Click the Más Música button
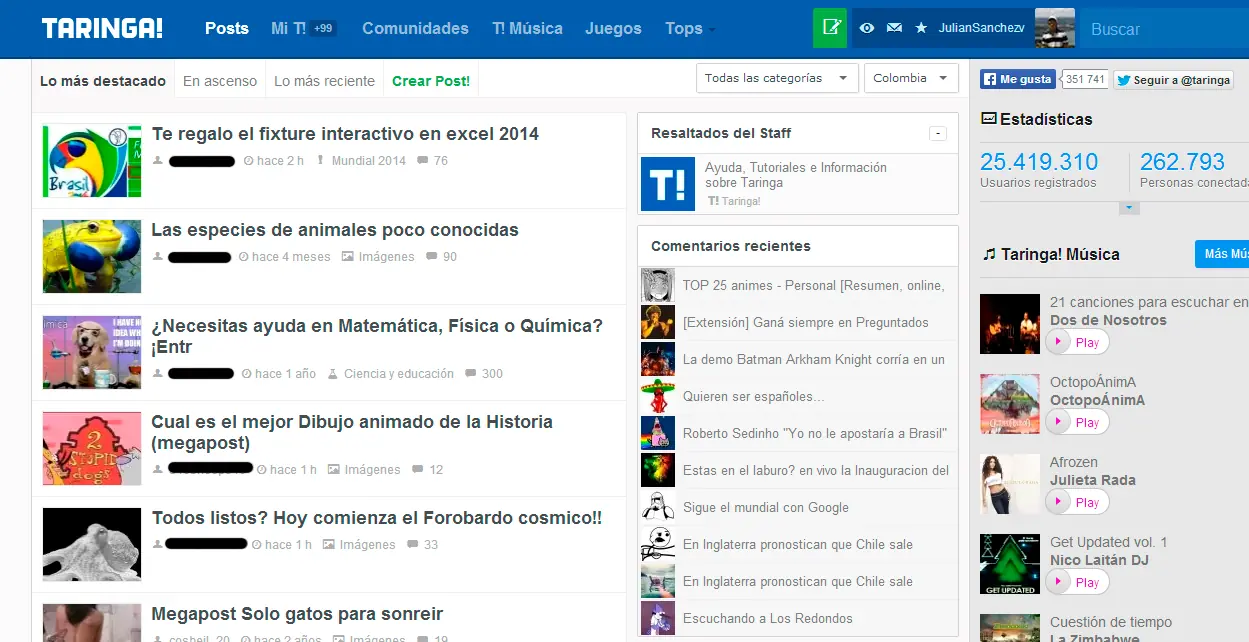 (x=1222, y=254)
